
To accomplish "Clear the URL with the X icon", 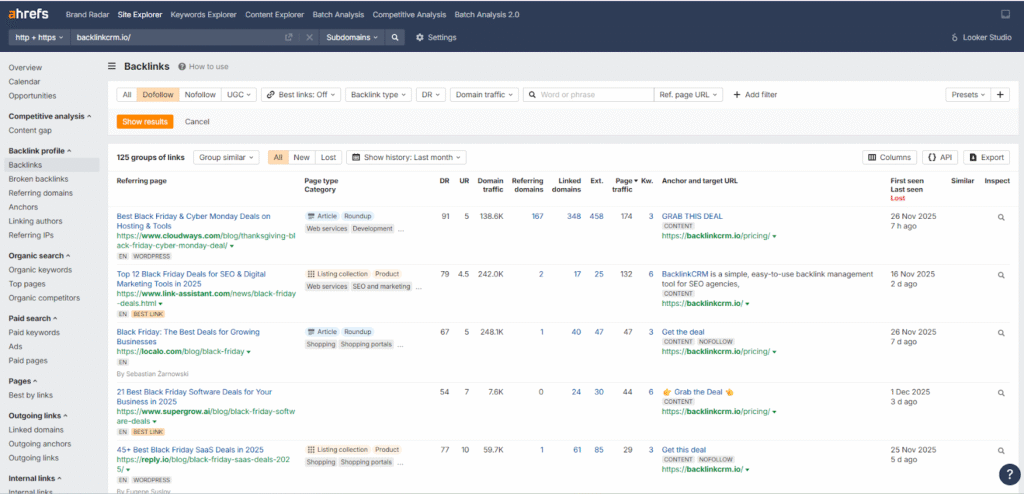I will point(309,37).
